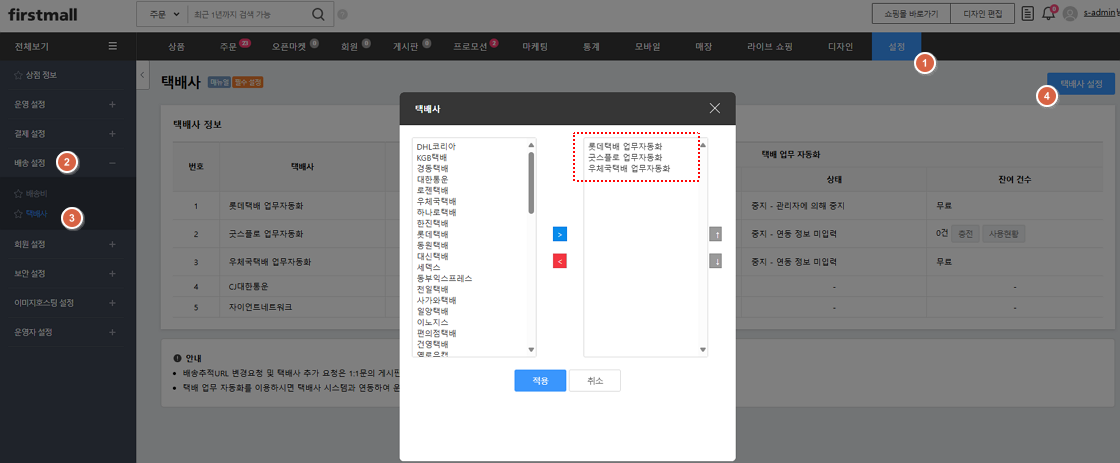
Task: Select 로젠택배 in the left courier list
Action: click(x=432, y=190)
